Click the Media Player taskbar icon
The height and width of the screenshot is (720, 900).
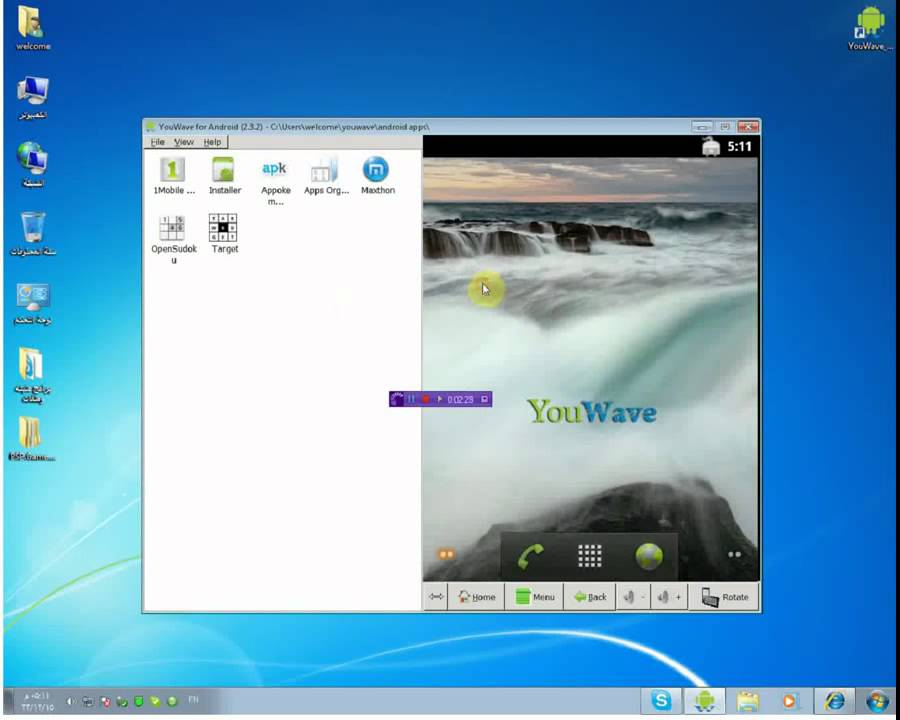pyautogui.click(x=790, y=700)
